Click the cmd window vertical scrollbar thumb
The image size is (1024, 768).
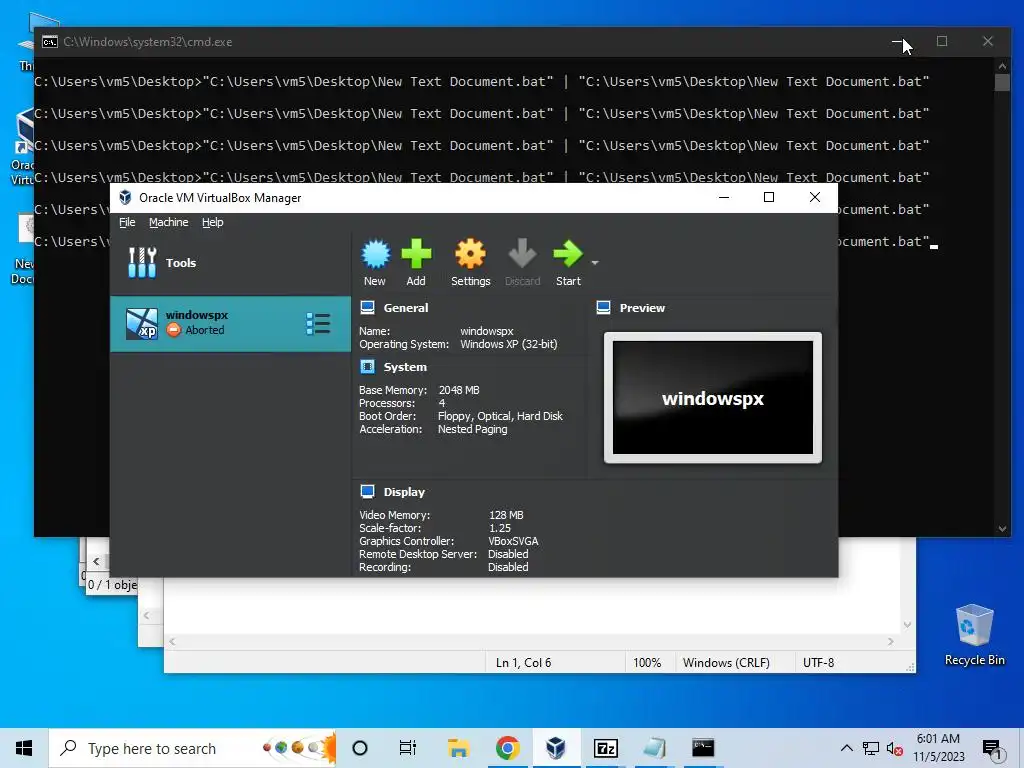pyautogui.click(x=1002, y=82)
